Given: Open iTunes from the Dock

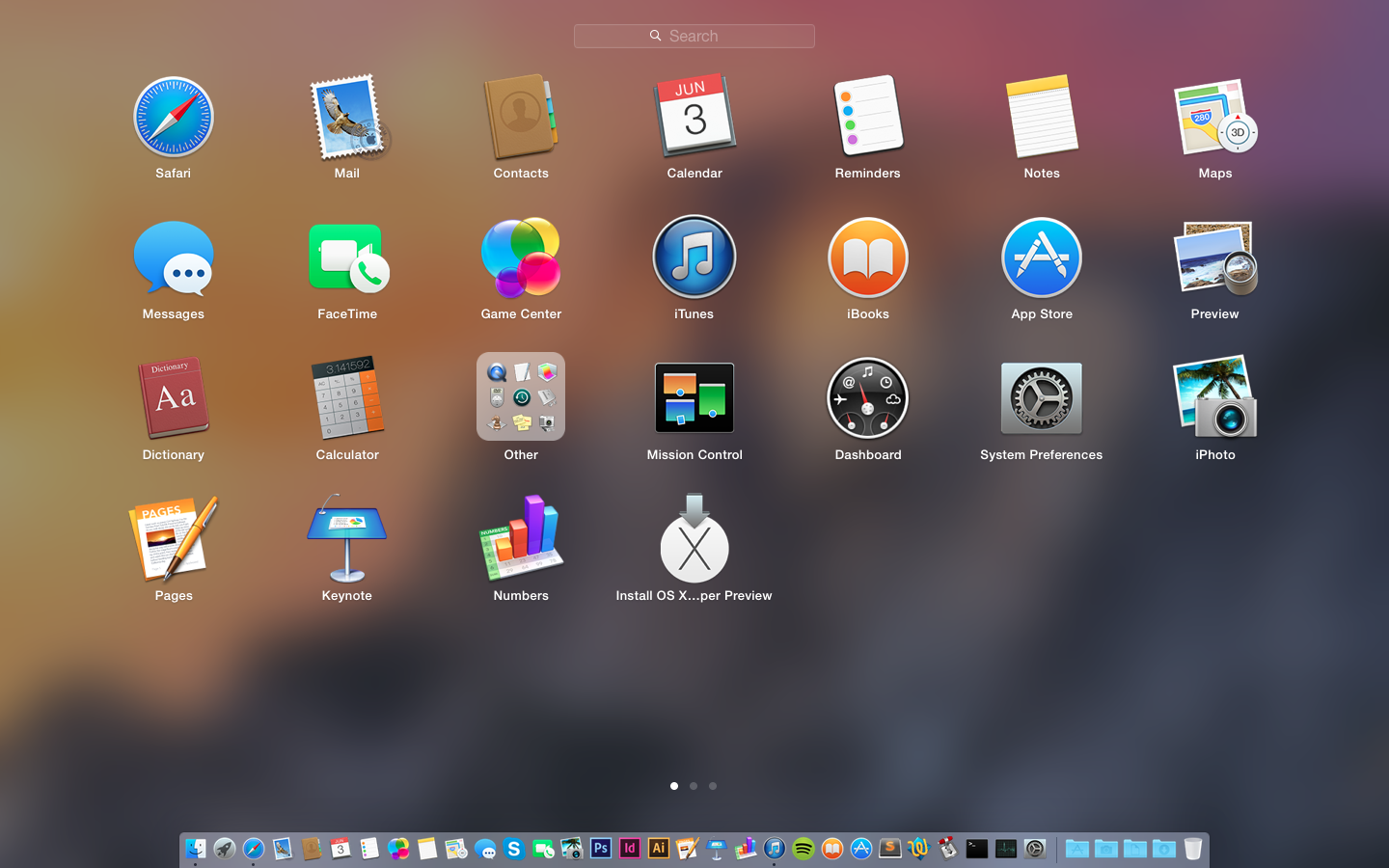Looking at the screenshot, I should click(x=775, y=849).
